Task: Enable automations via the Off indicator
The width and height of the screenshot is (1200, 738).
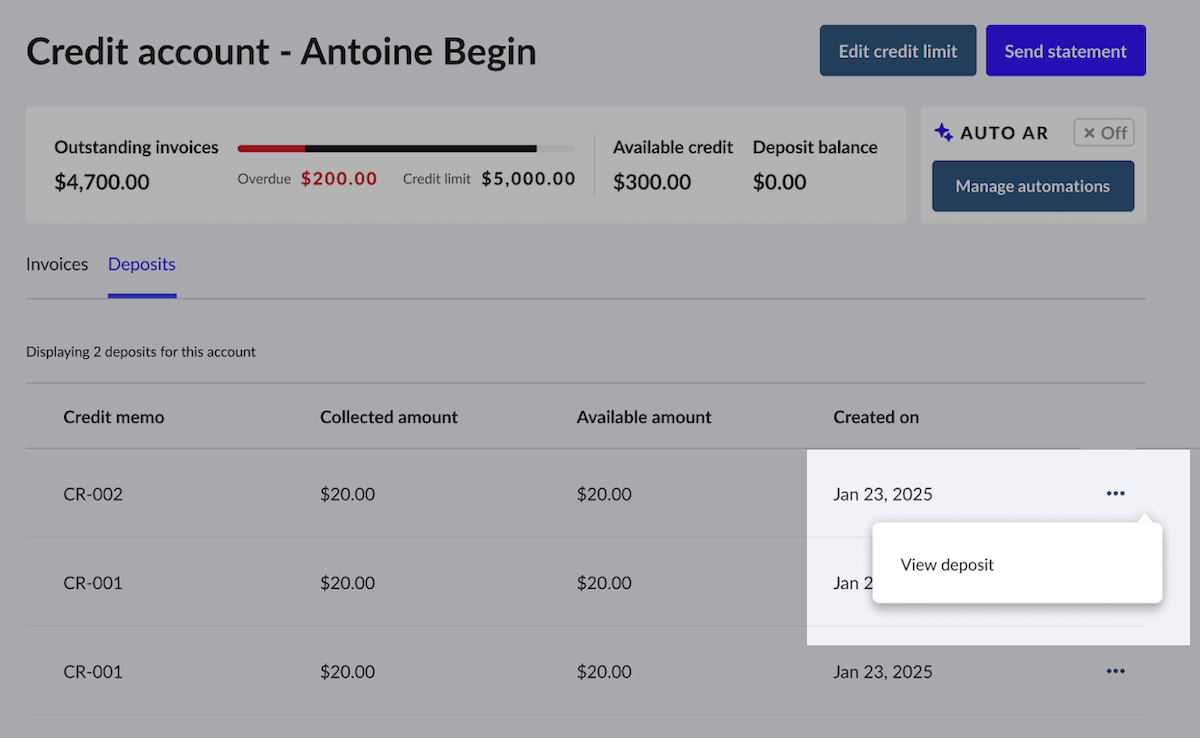Action: (1103, 132)
